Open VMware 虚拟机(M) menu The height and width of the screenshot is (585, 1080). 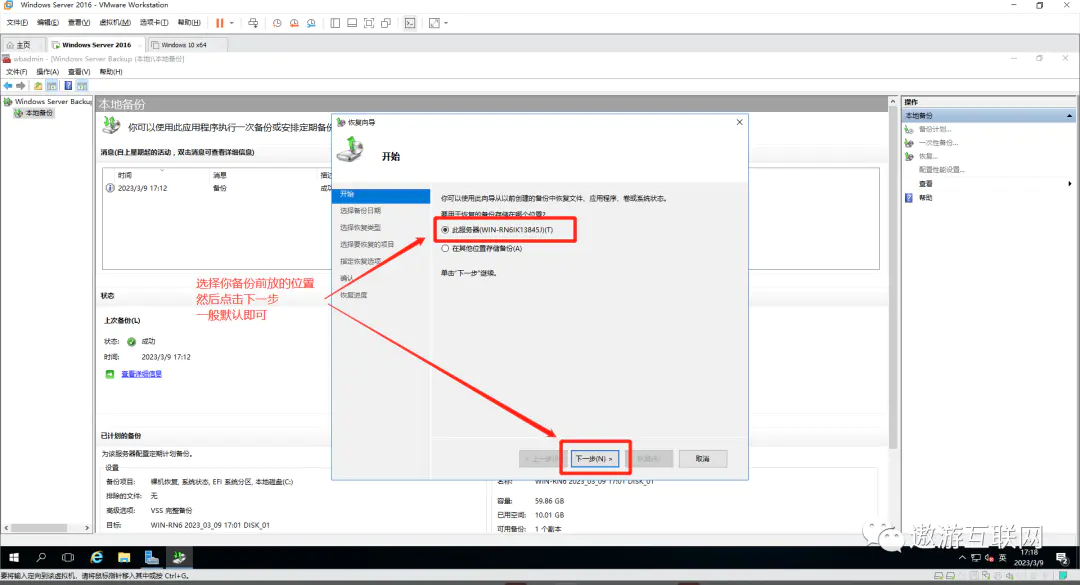(x=115, y=23)
